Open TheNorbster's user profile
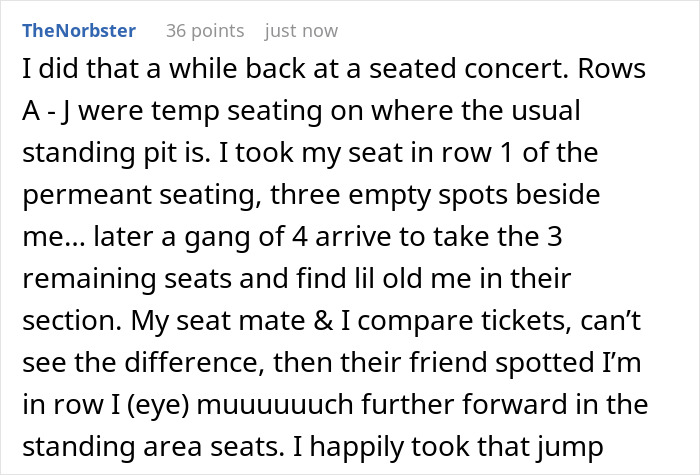This screenshot has width=700, height=475. (78, 30)
